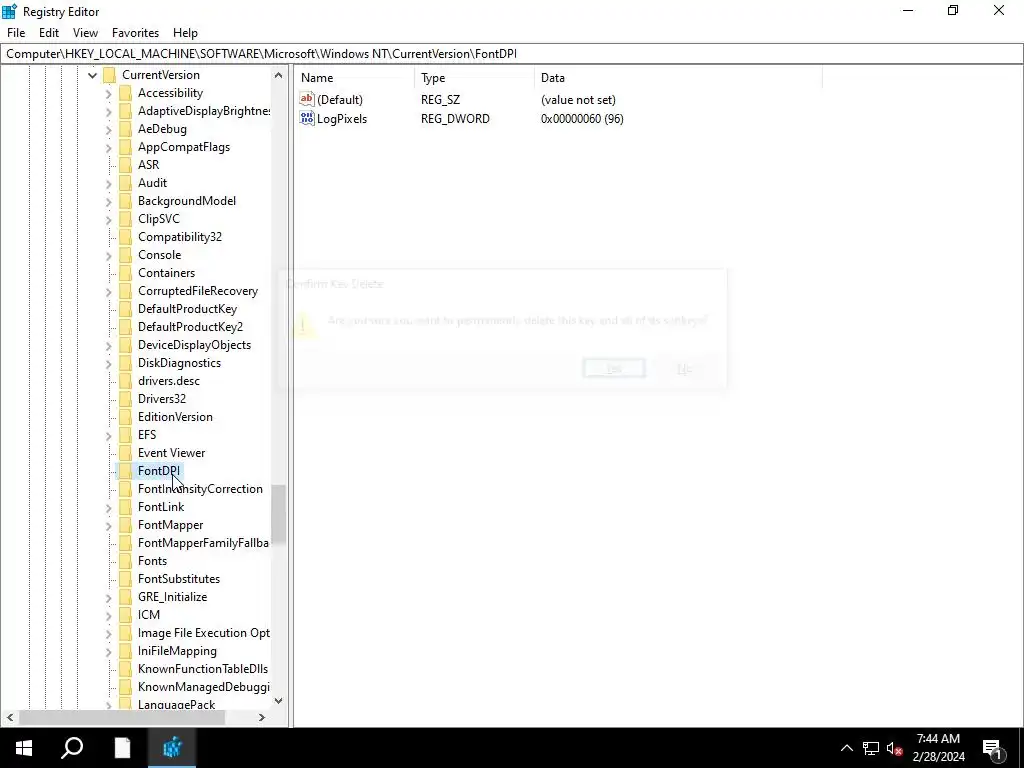Select the LanguagePack key
The height and width of the screenshot is (768, 1024).
point(176,705)
